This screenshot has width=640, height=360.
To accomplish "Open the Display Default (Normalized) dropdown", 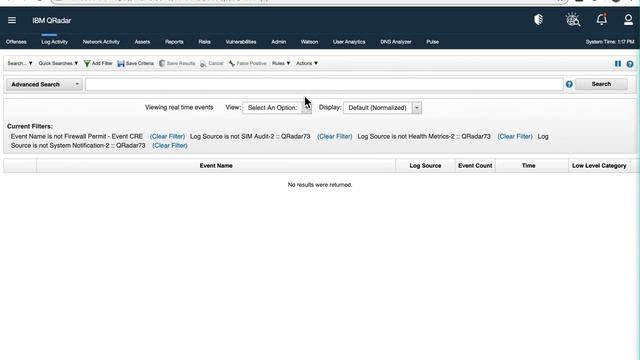I will (x=382, y=108).
